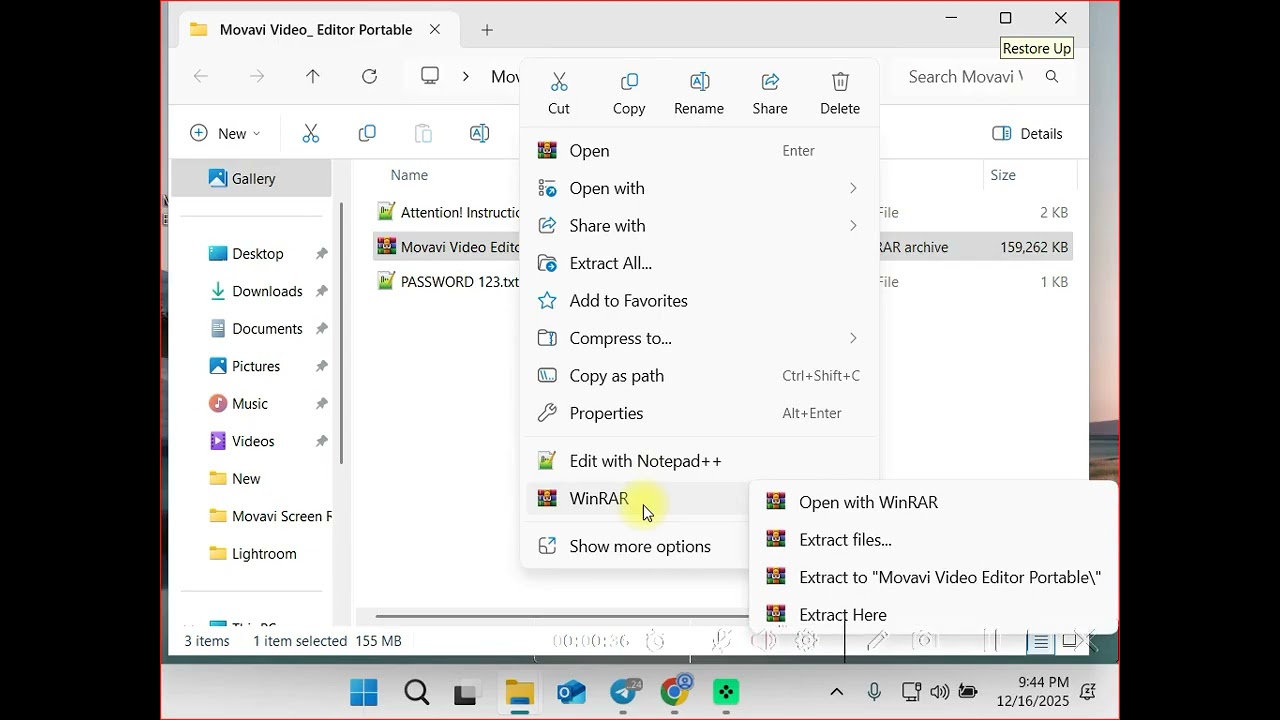Choose Edit with Notepad++
1280x720 pixels.
click(699, 461)
